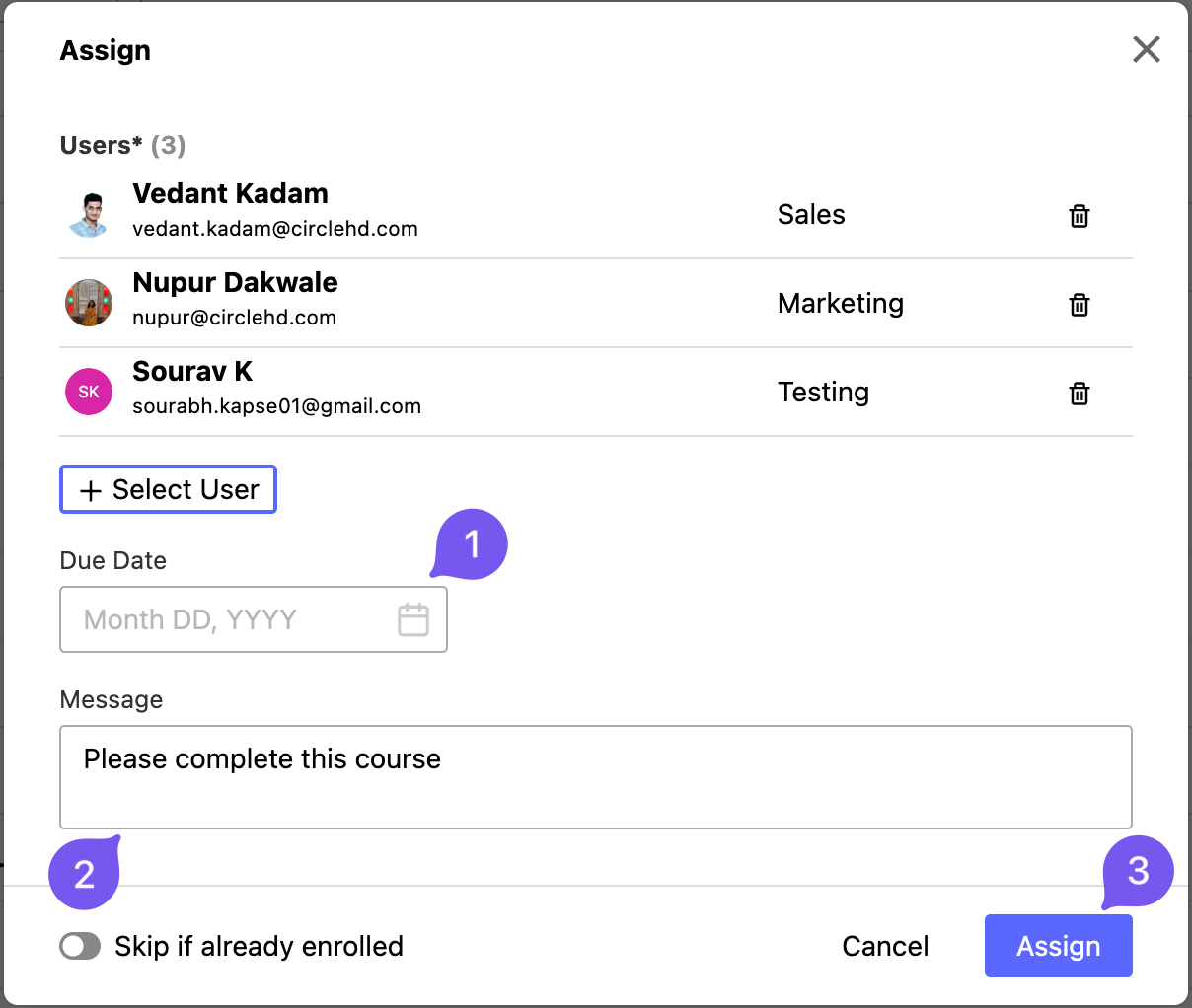This screenshot has height=1008, width=1192.
Task: Enable the Skip if already enrolled toggle
Action: pyautogui.click(x=80, y=947)
